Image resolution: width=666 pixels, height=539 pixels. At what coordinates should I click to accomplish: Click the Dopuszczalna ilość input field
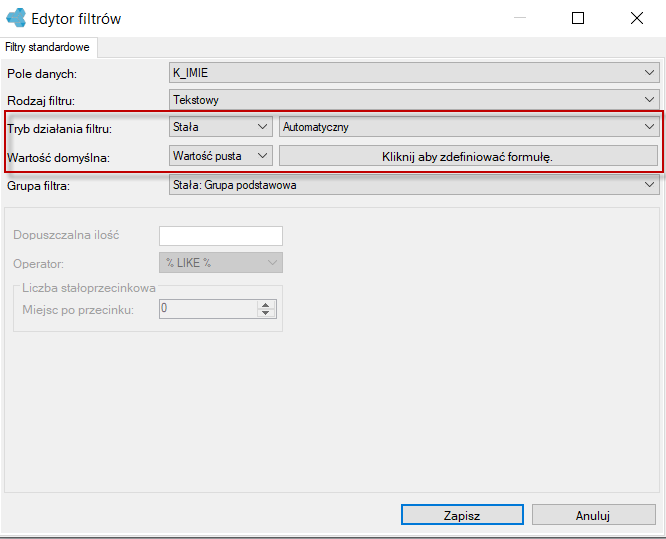[221, 236]
